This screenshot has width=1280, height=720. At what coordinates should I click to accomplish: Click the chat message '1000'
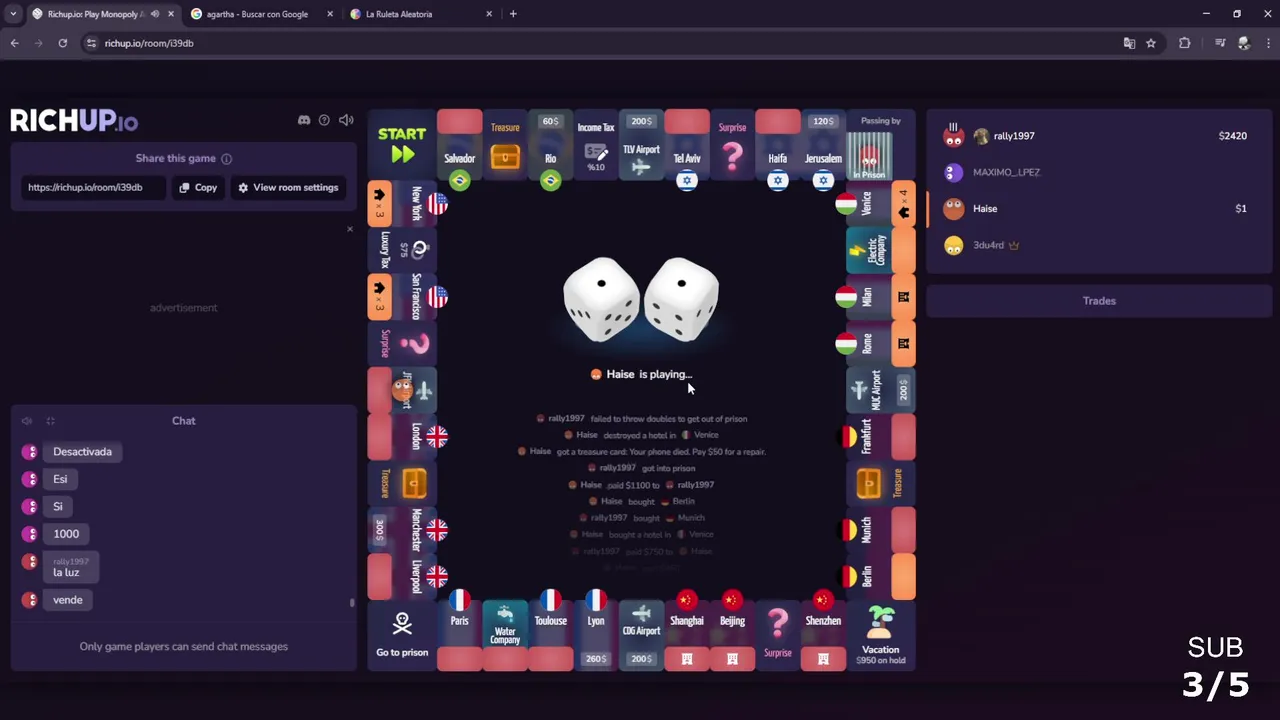tap(66, 534)
